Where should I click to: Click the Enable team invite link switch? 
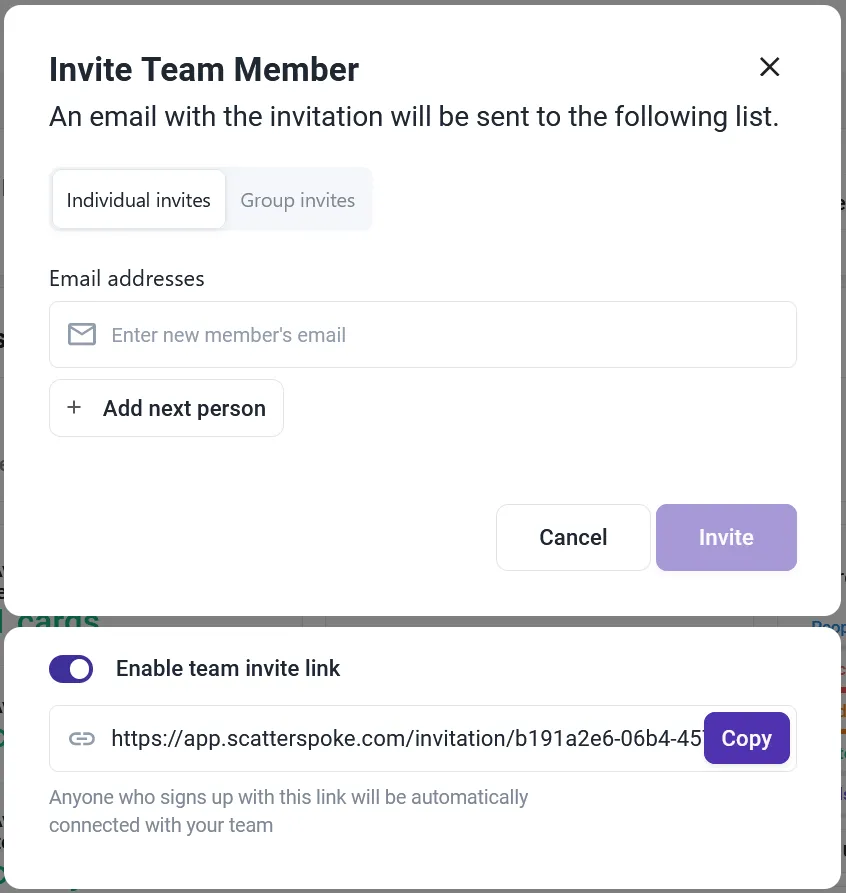click(x=71, y=668)
